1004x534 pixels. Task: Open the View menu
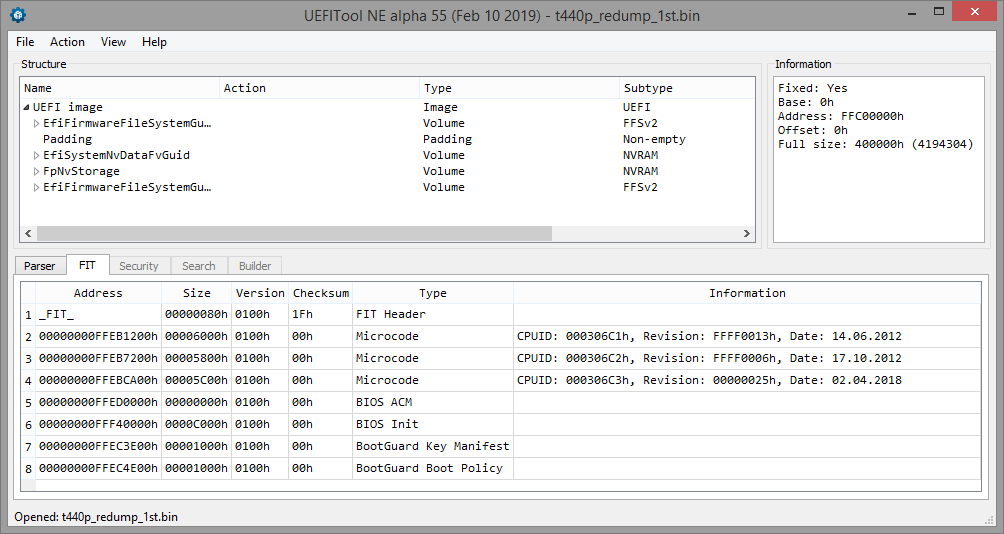(x=113, y=42)
